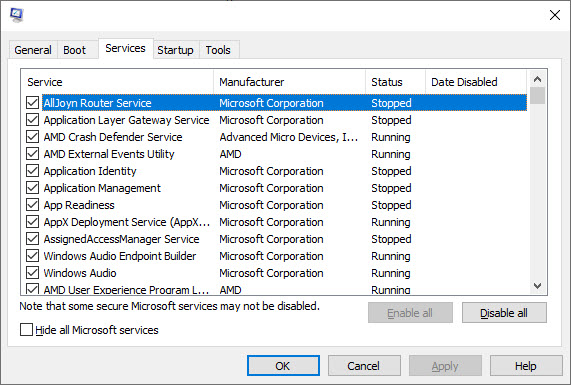
Task: Enable Hide all Microsoft services checkbox
Action: click(26, 330)
